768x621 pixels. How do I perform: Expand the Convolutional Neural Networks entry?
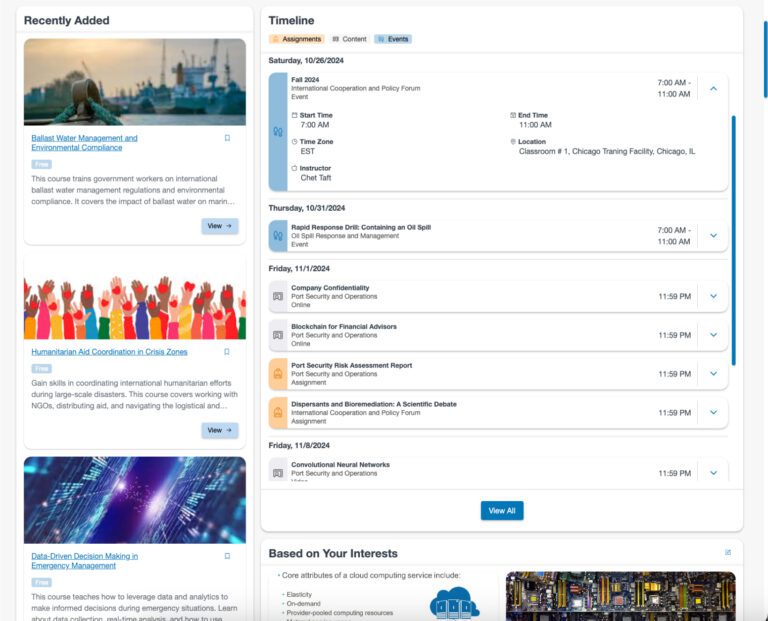[713, 473]
